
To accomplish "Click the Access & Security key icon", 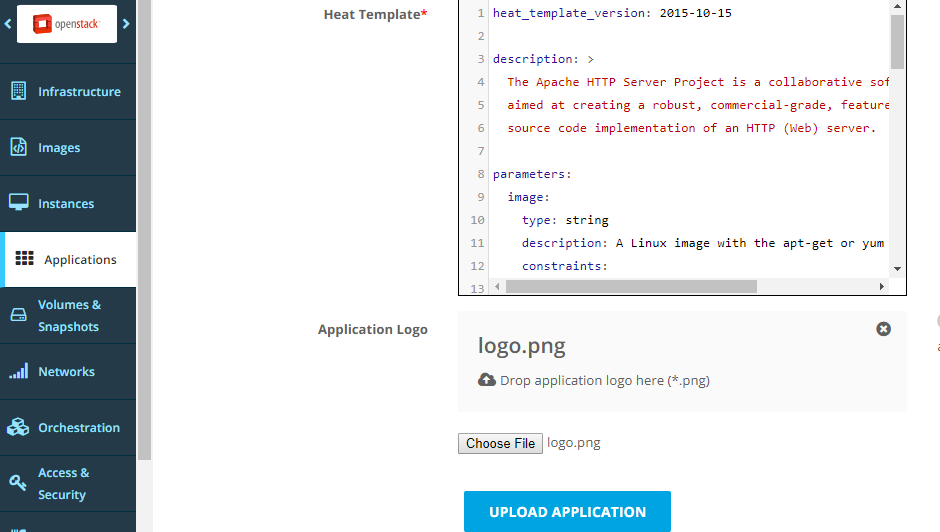I will 18,483.
